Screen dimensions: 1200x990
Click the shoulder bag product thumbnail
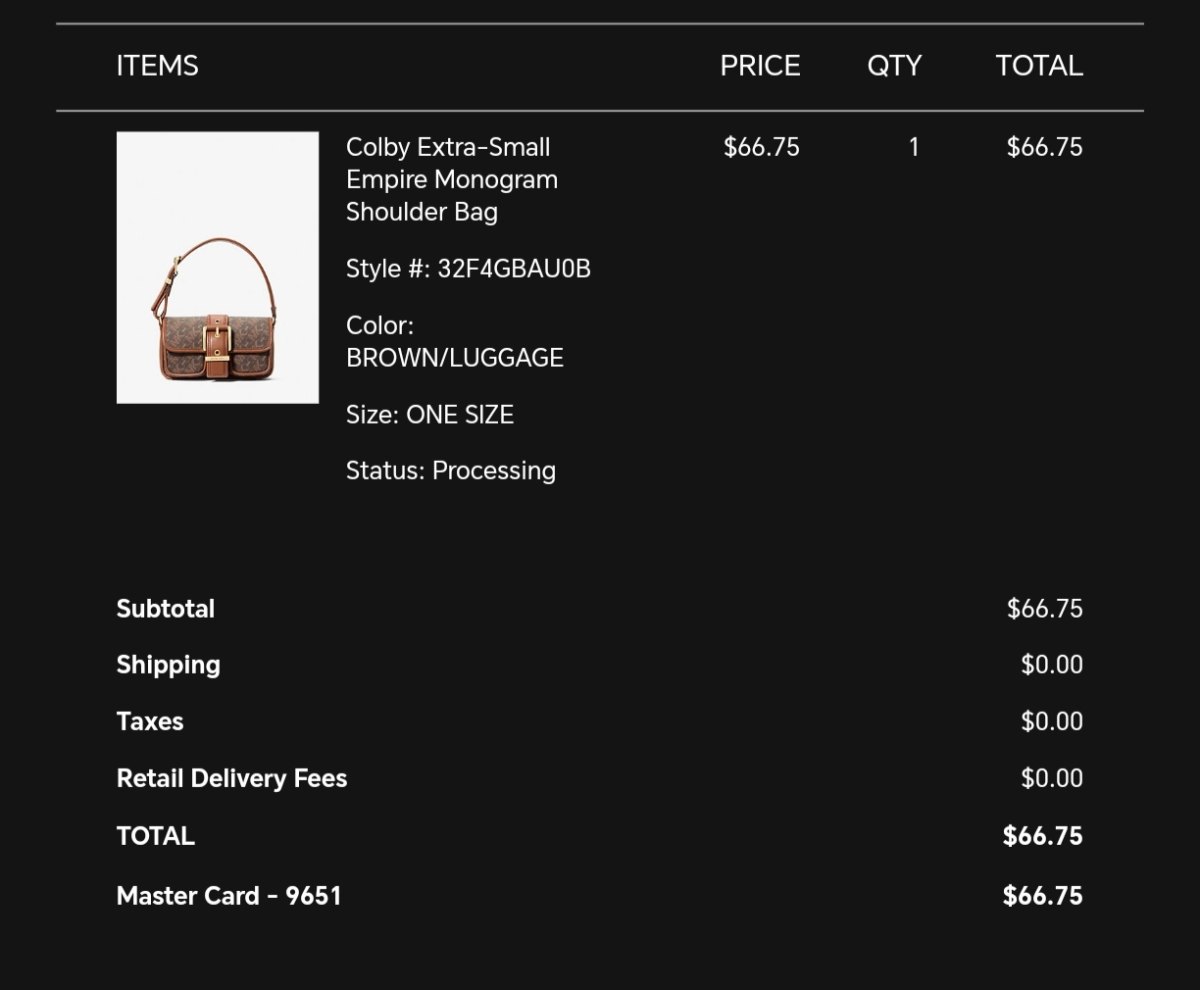tap(217, 267)
